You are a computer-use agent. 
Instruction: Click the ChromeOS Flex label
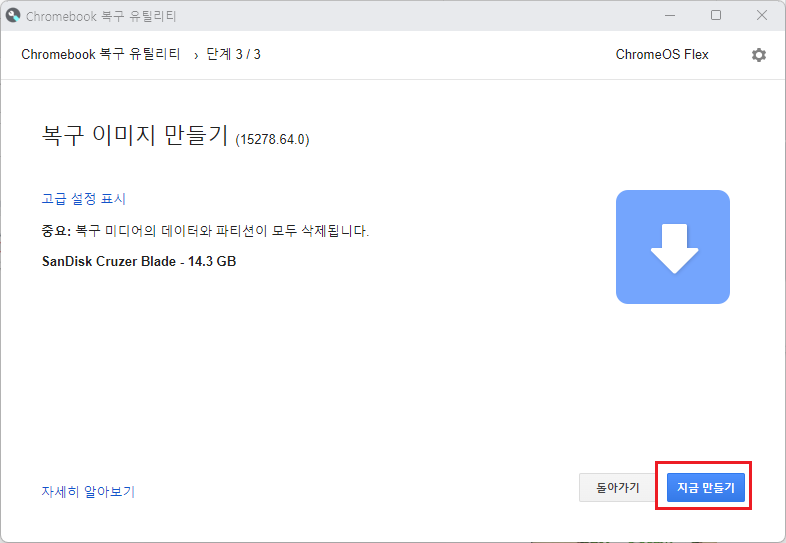click(662, 54)
